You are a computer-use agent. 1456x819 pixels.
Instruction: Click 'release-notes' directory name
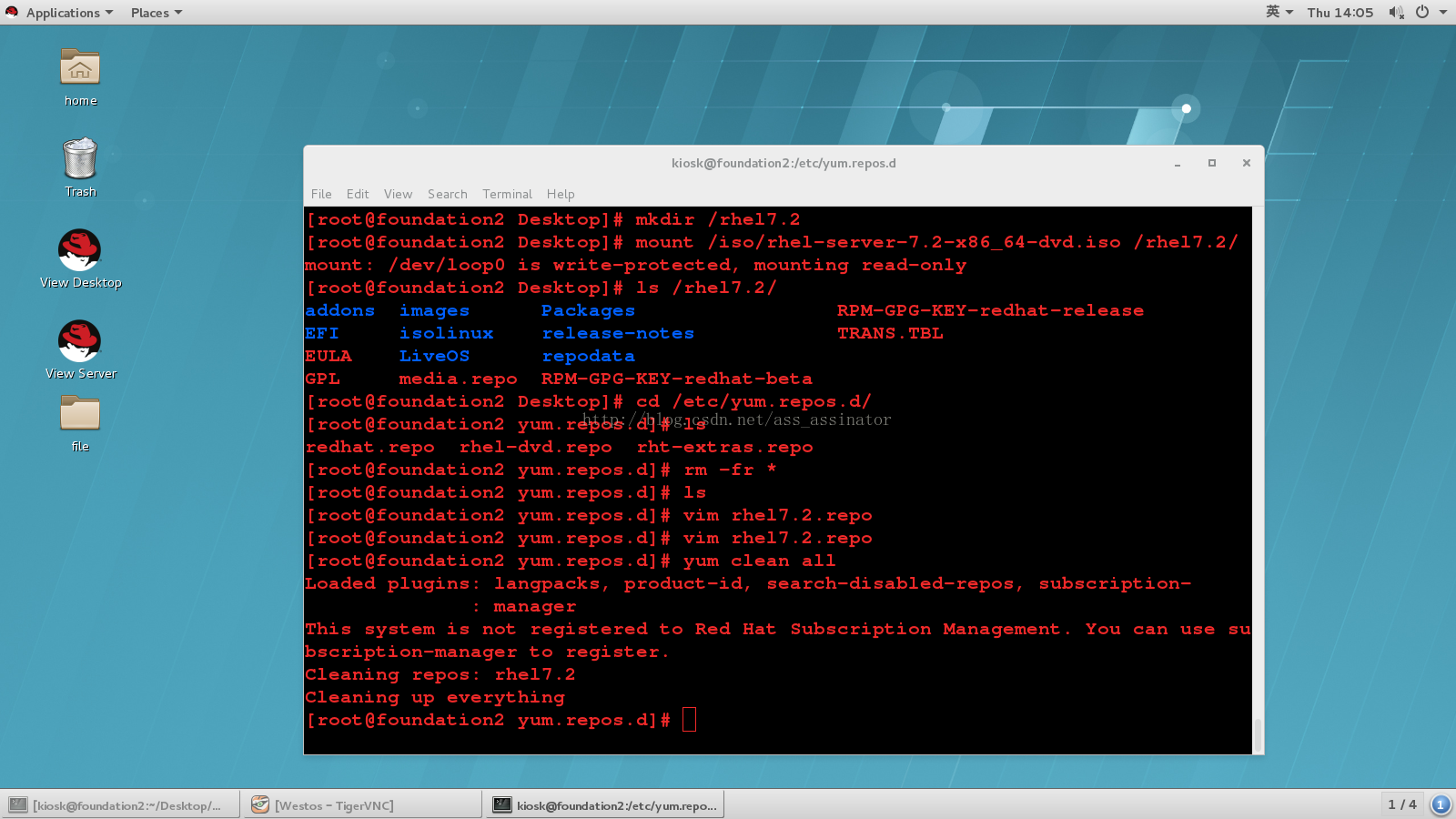tap(618, 333)
